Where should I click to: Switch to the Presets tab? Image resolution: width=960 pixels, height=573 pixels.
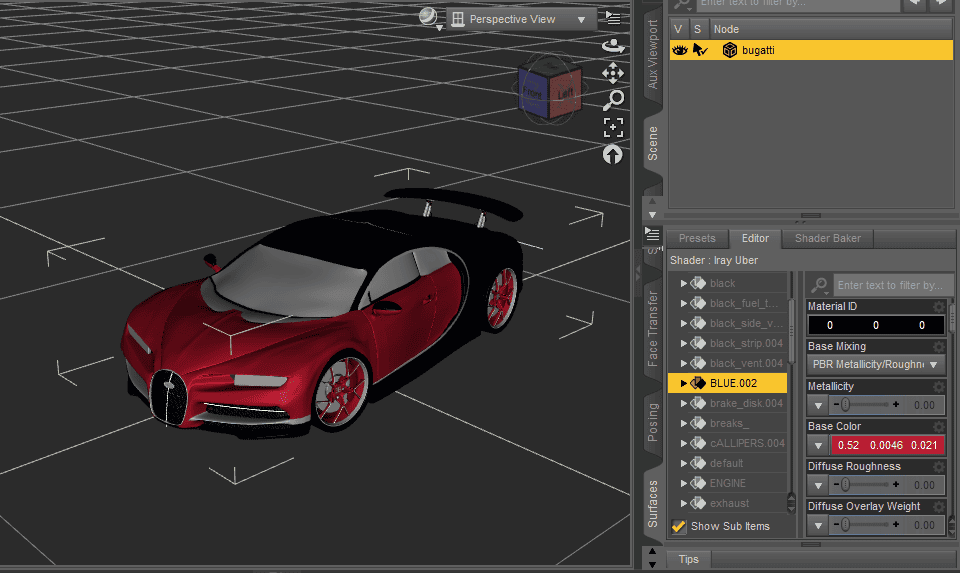point(697,239)
